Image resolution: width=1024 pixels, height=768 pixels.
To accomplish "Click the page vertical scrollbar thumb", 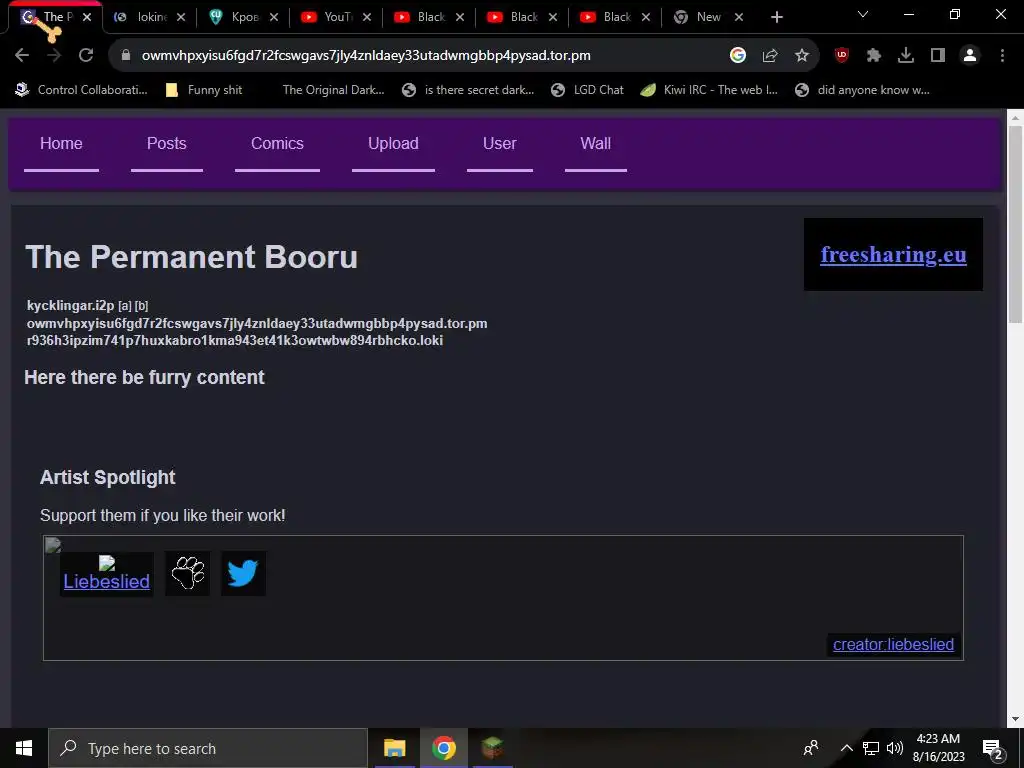I will click(1015, 224).
